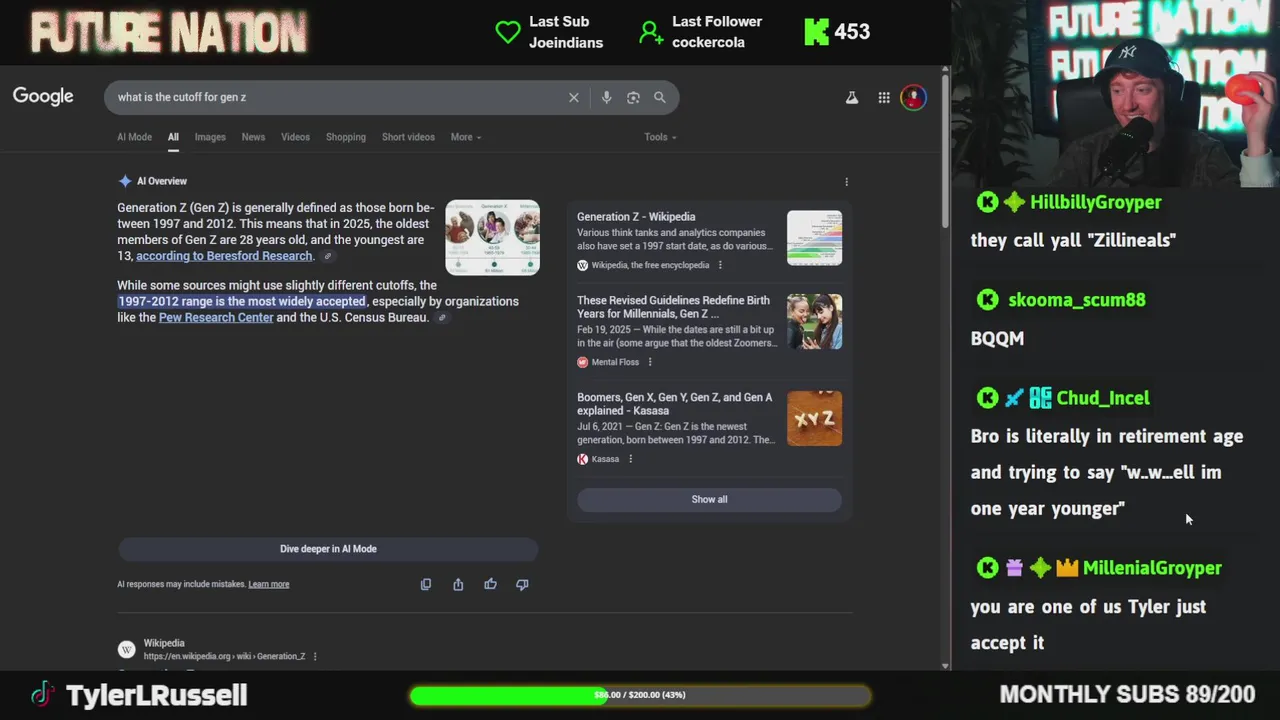Click link icon after U.S. Census Bureau
The width and height of the screenshot is (1280, 720).
click(x=442, y=318)
